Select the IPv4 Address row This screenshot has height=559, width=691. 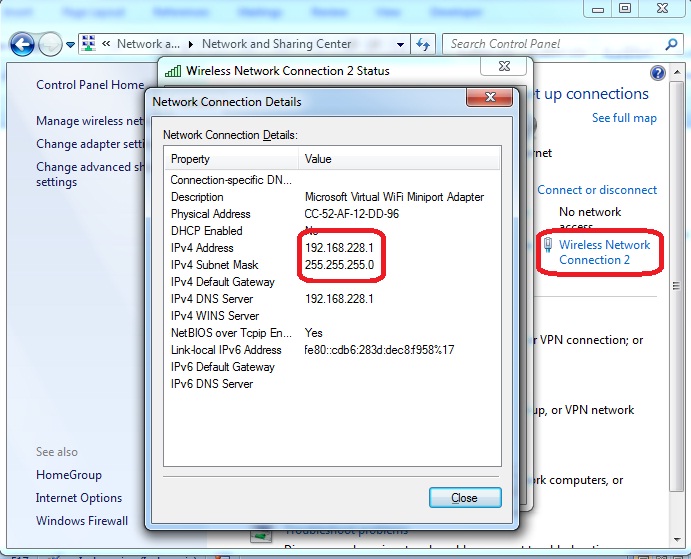click(332, 248)
